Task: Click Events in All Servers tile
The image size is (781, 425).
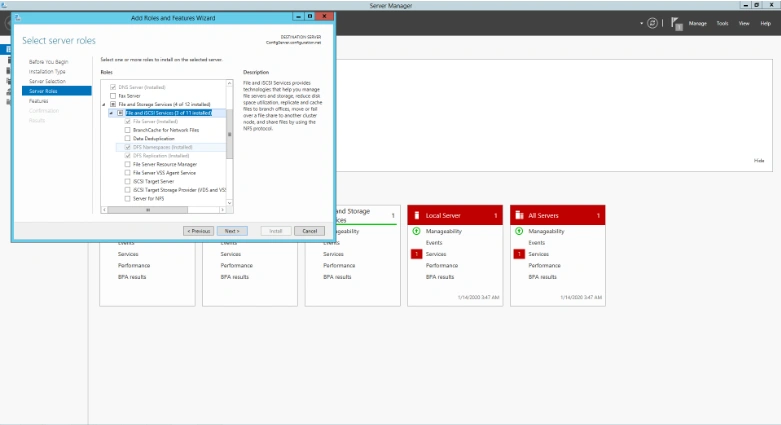Action: point(536,243)
